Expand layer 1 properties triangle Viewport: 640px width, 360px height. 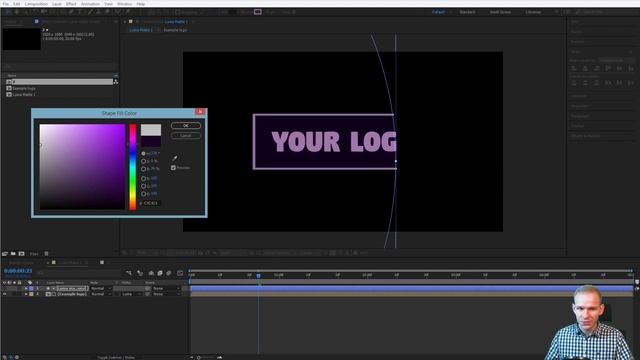[x=26, y=288]
